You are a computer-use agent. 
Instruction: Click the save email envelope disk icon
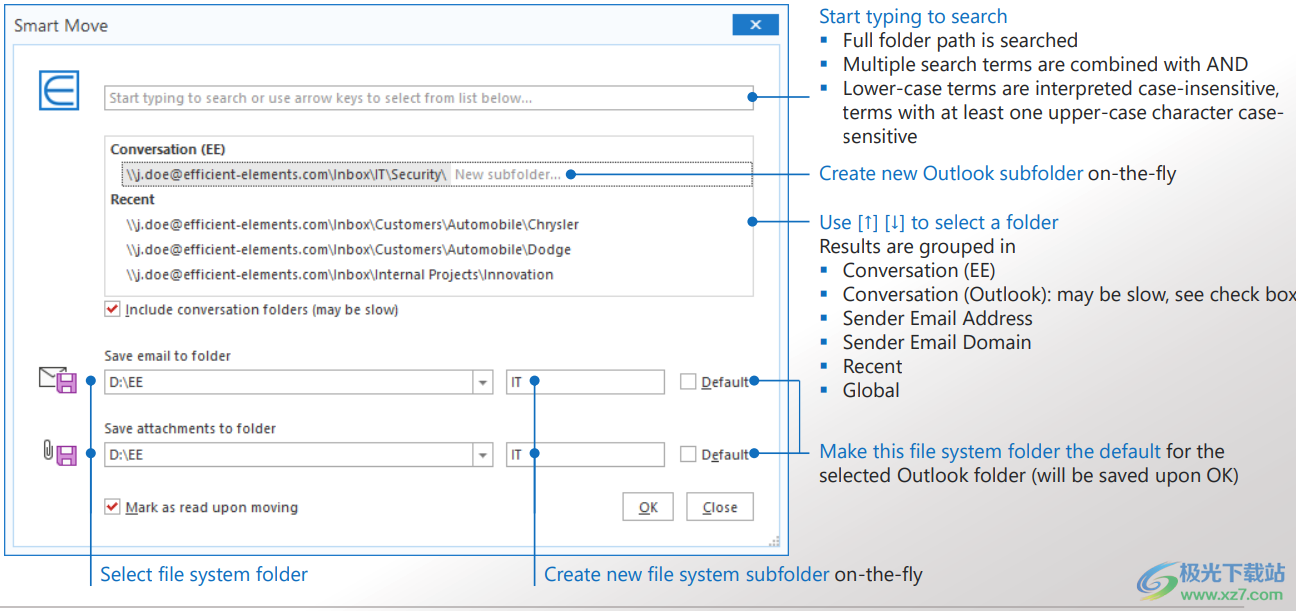pyautogui.click(x=58, y=380)
